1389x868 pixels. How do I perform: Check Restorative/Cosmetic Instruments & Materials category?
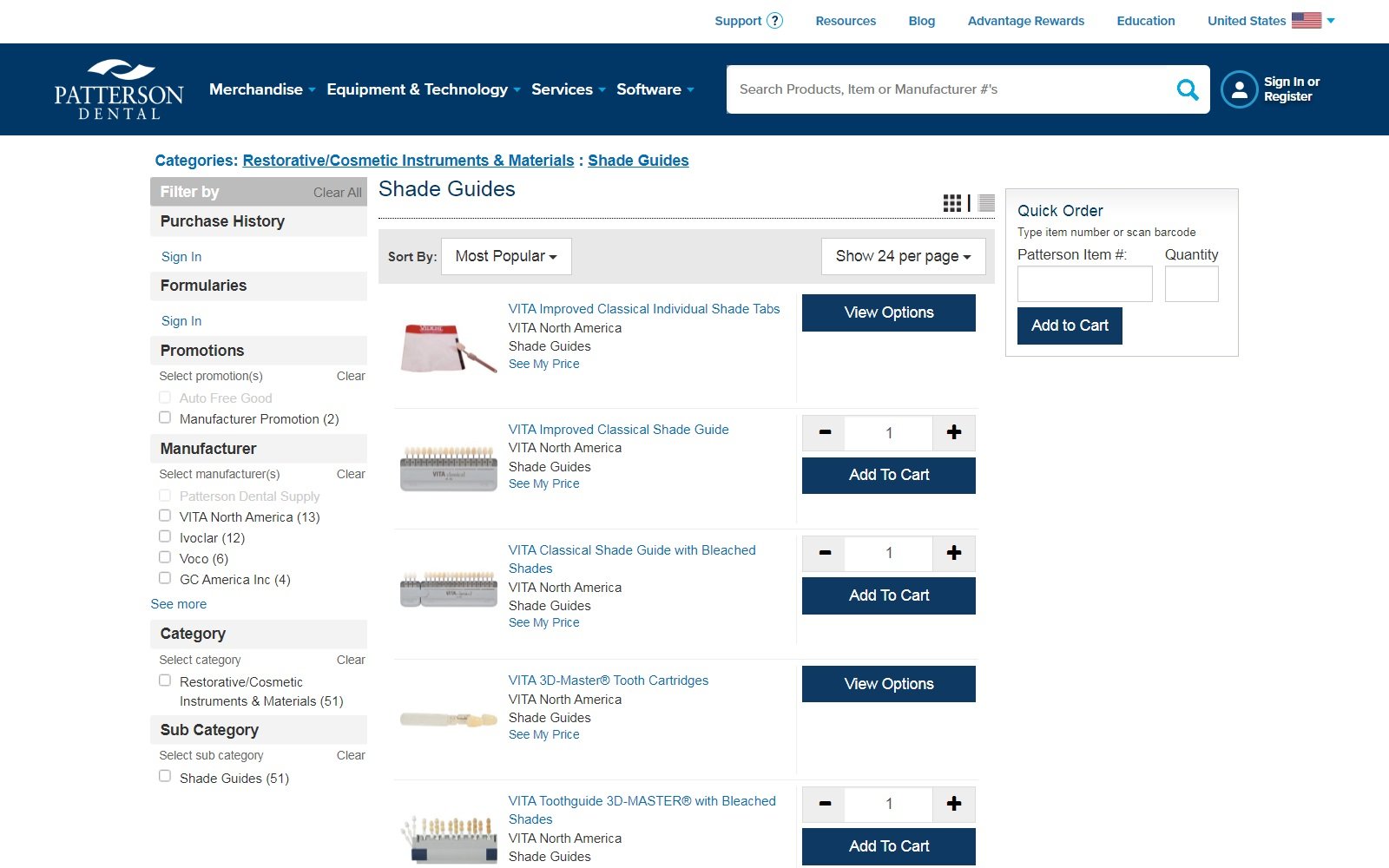[x=165, y=681]
